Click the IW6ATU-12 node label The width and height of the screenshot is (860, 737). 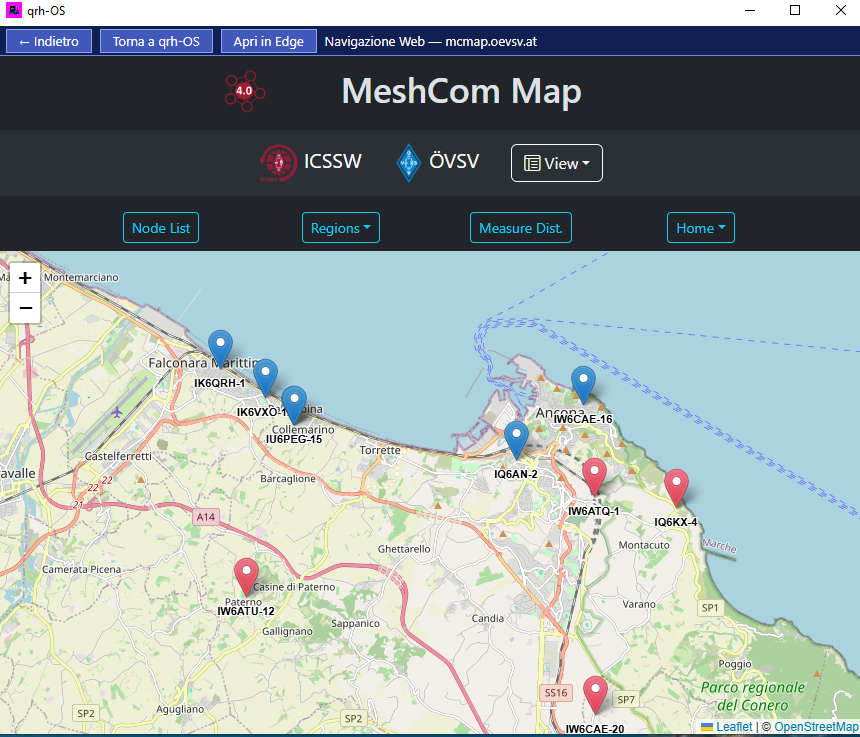(x=246, y=611)
